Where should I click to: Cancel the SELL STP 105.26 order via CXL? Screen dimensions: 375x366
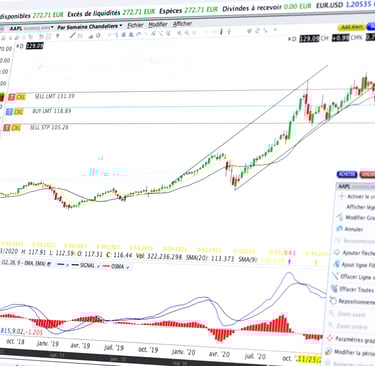tap(16, 128)
